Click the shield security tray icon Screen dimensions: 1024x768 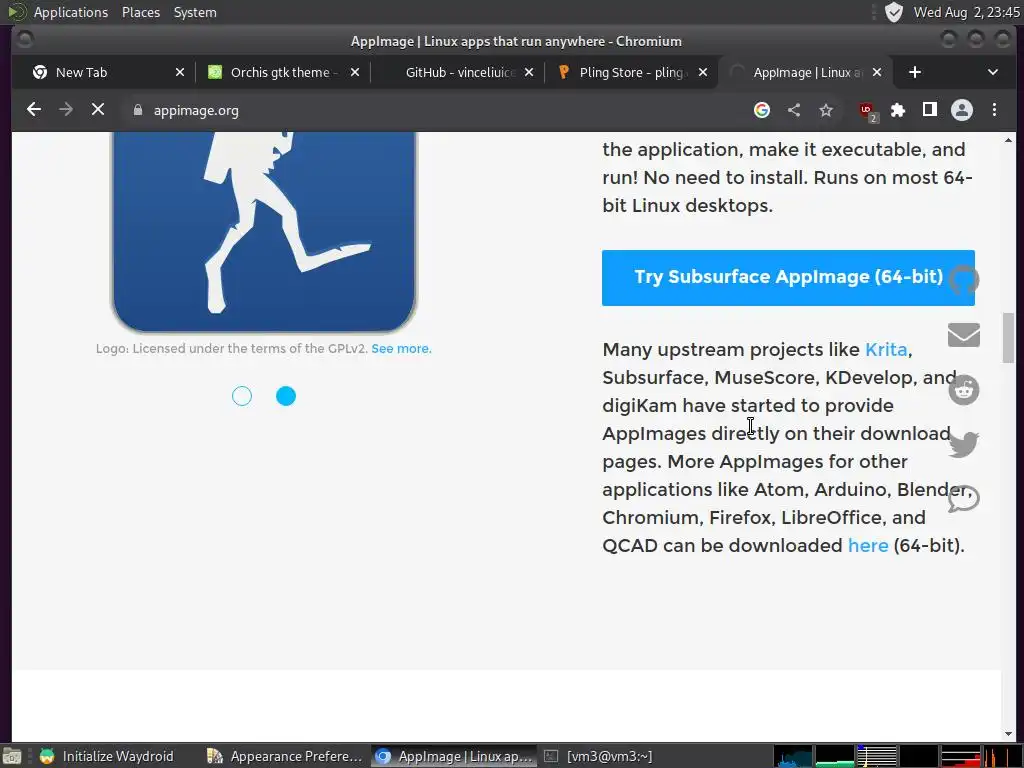(893, 12)
